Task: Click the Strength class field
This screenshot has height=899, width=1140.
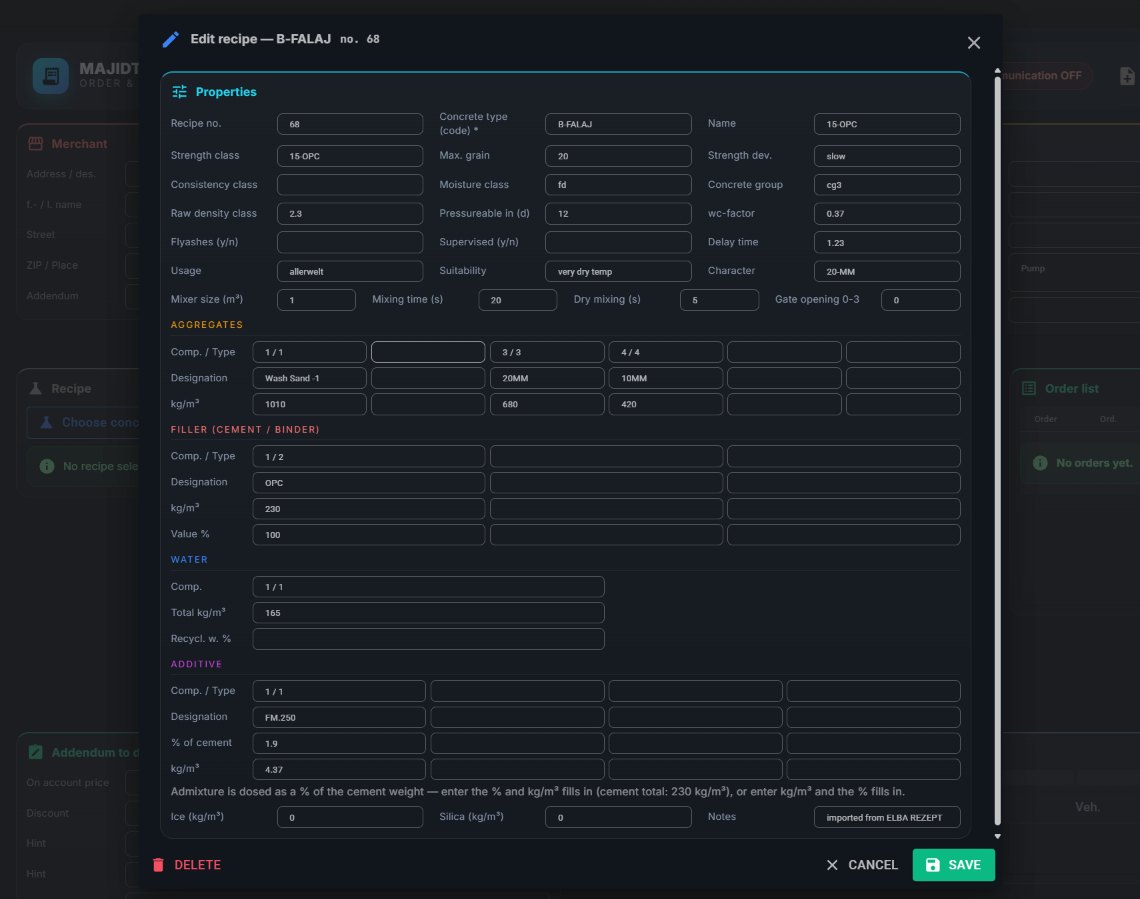Action: [x=350, y=156]
